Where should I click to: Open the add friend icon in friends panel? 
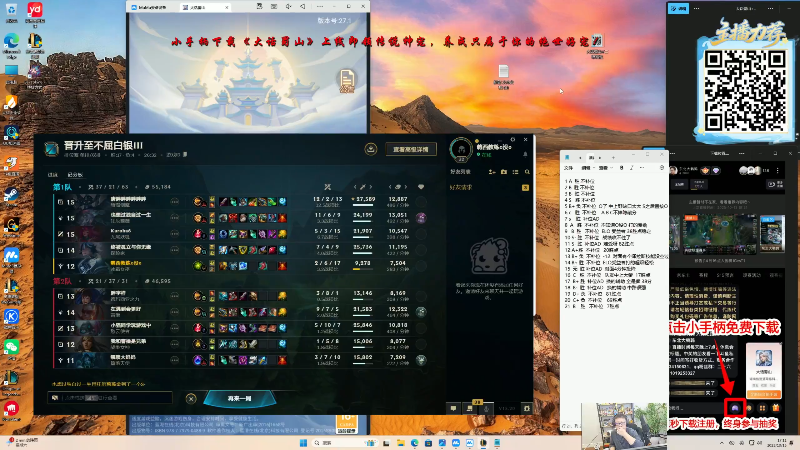pos(492,172)
